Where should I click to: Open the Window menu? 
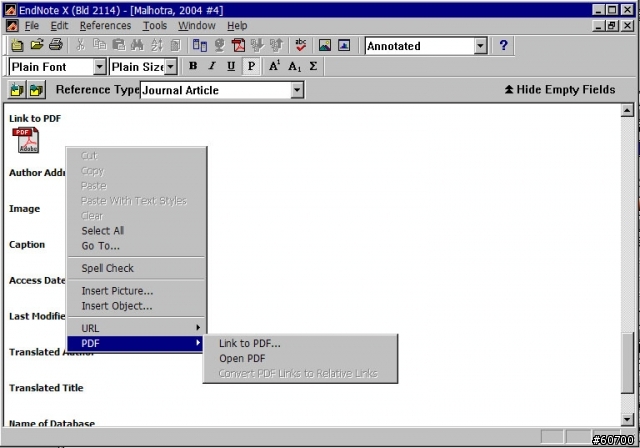click(x=197, y=26)
